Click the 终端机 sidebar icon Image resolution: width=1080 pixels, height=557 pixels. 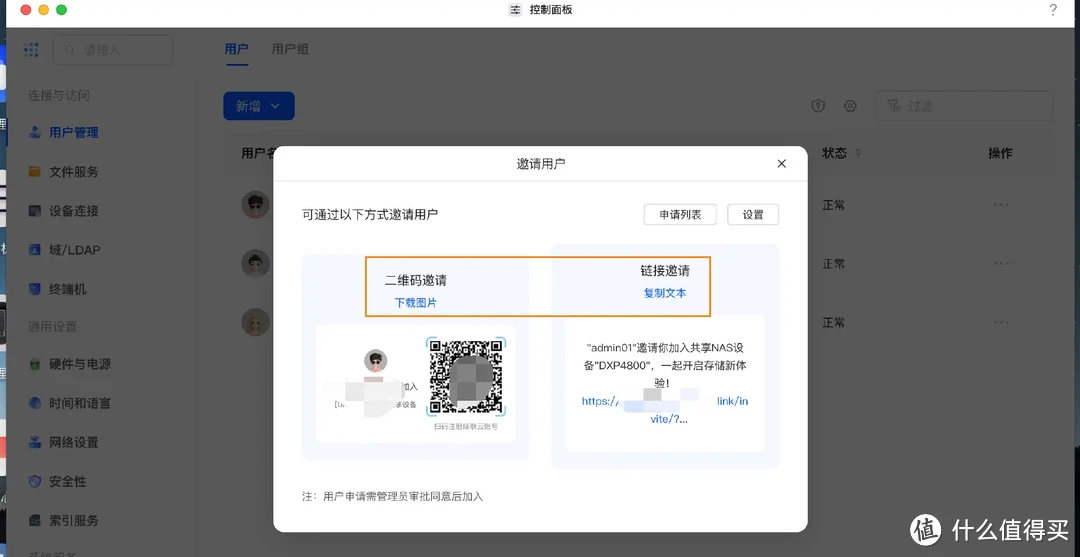pos(34,289)
